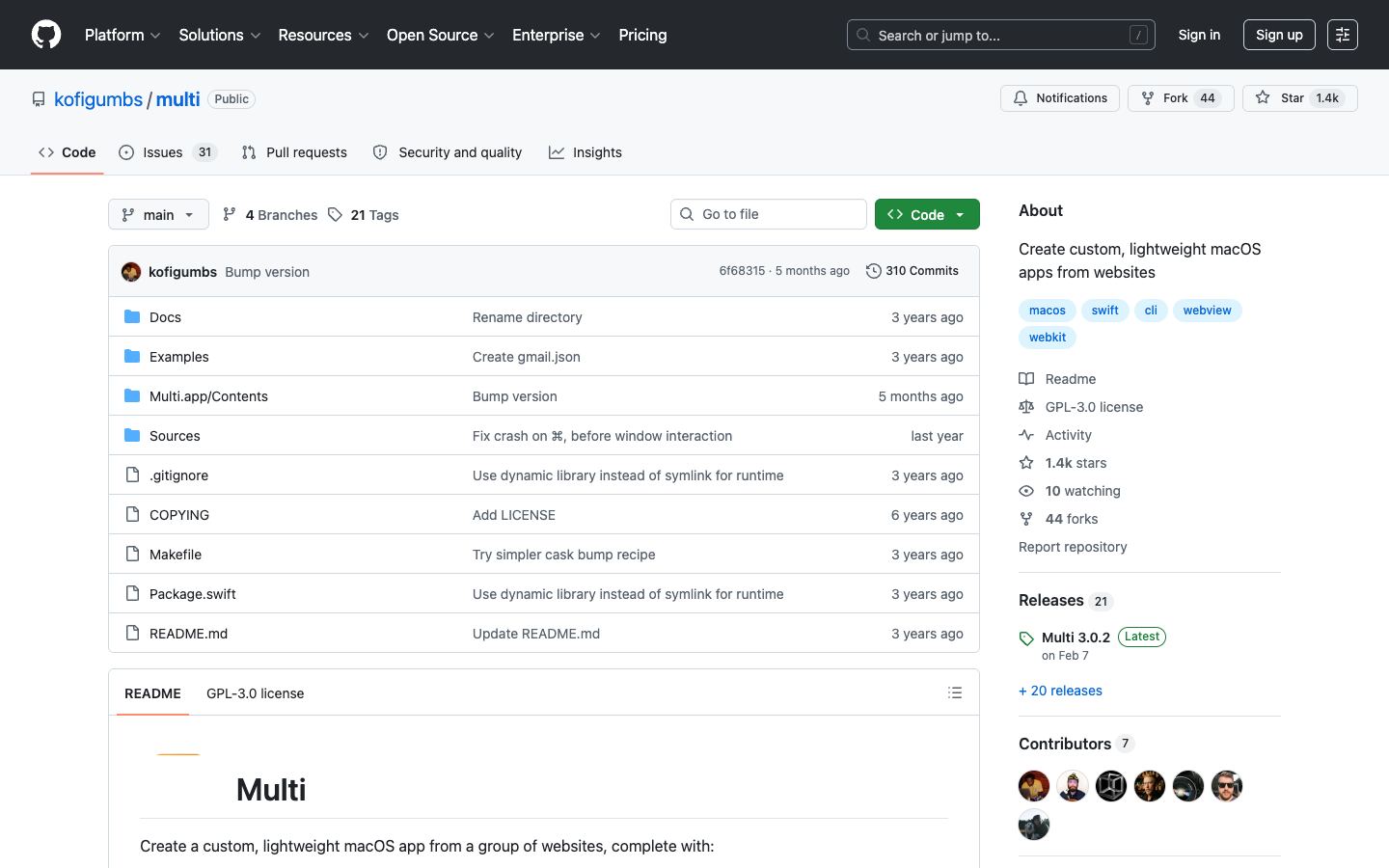Click the Notifications bell button
This screenshot has height=868, width=1389.
(x=1060, y=98)
